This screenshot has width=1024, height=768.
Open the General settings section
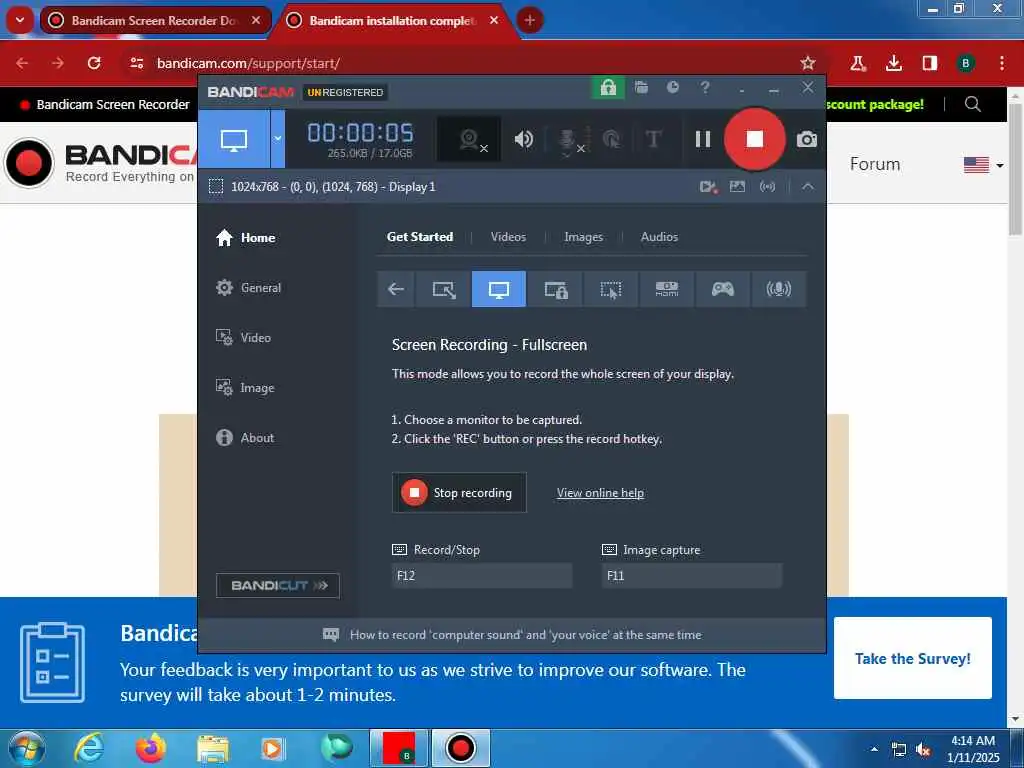click(248, 288)
